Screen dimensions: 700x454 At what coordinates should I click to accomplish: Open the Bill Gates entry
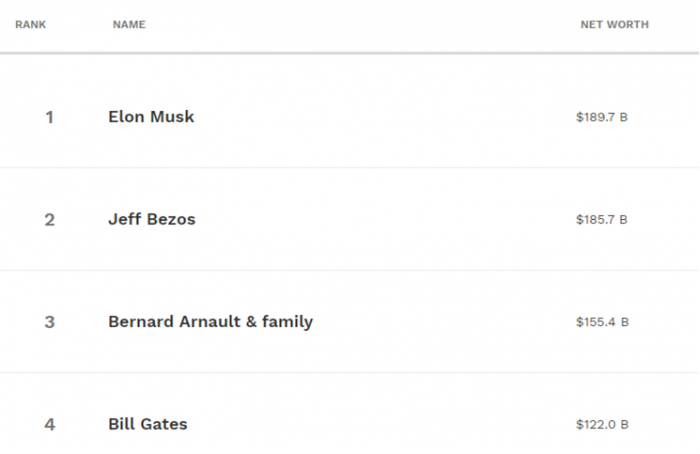click(147, 424)
